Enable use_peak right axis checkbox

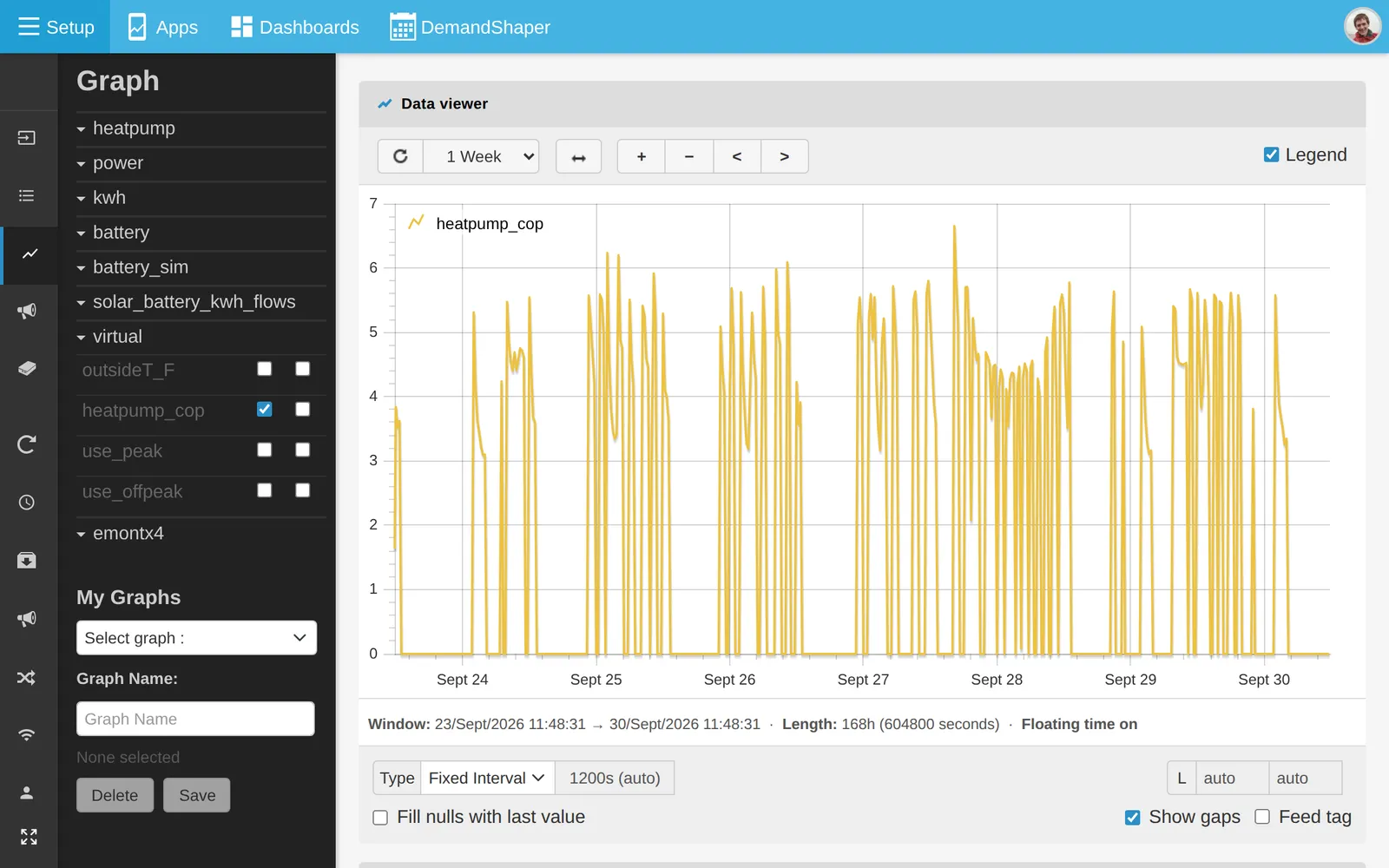coord(303,450)
